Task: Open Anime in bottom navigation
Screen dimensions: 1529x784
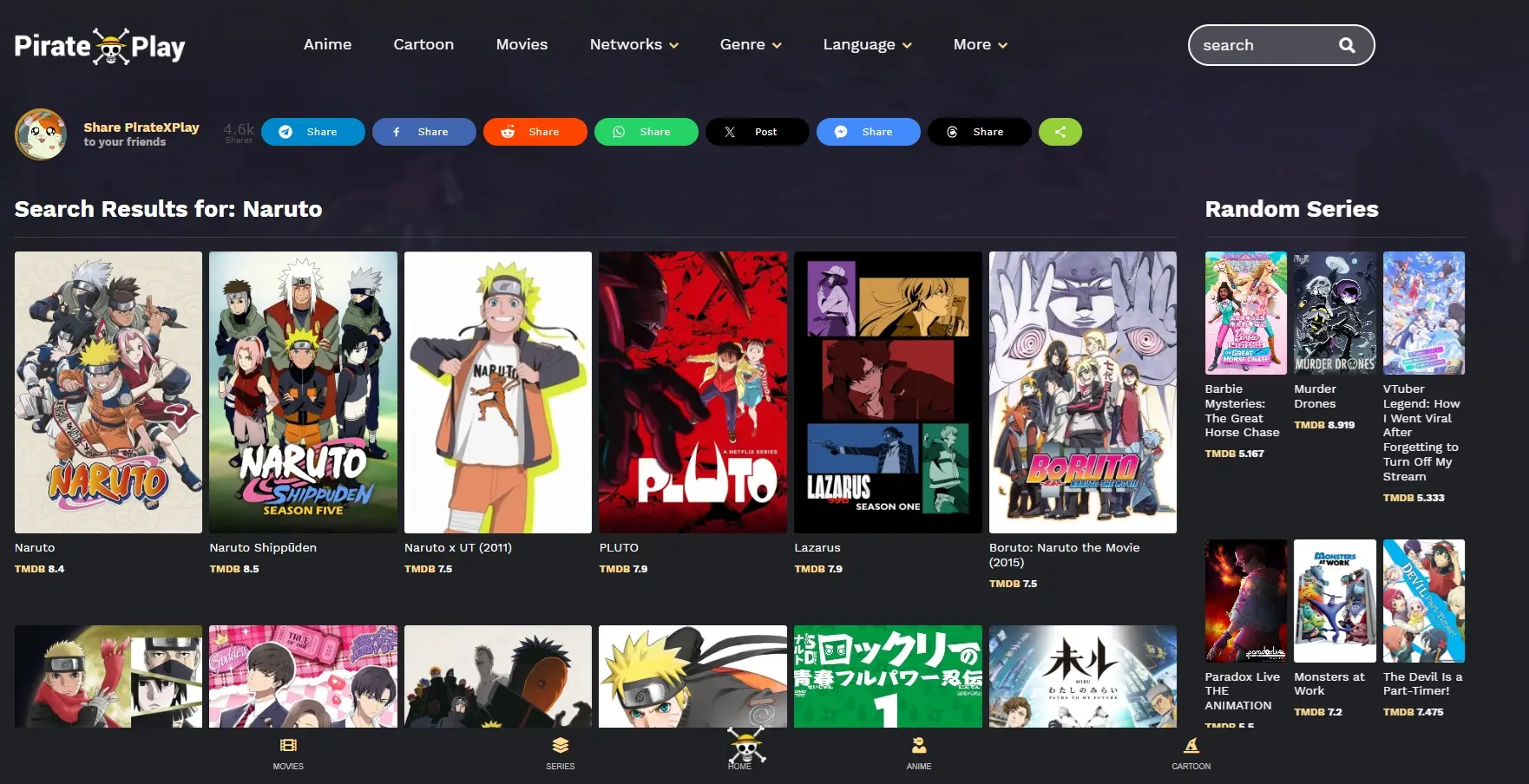Action: 919,754
